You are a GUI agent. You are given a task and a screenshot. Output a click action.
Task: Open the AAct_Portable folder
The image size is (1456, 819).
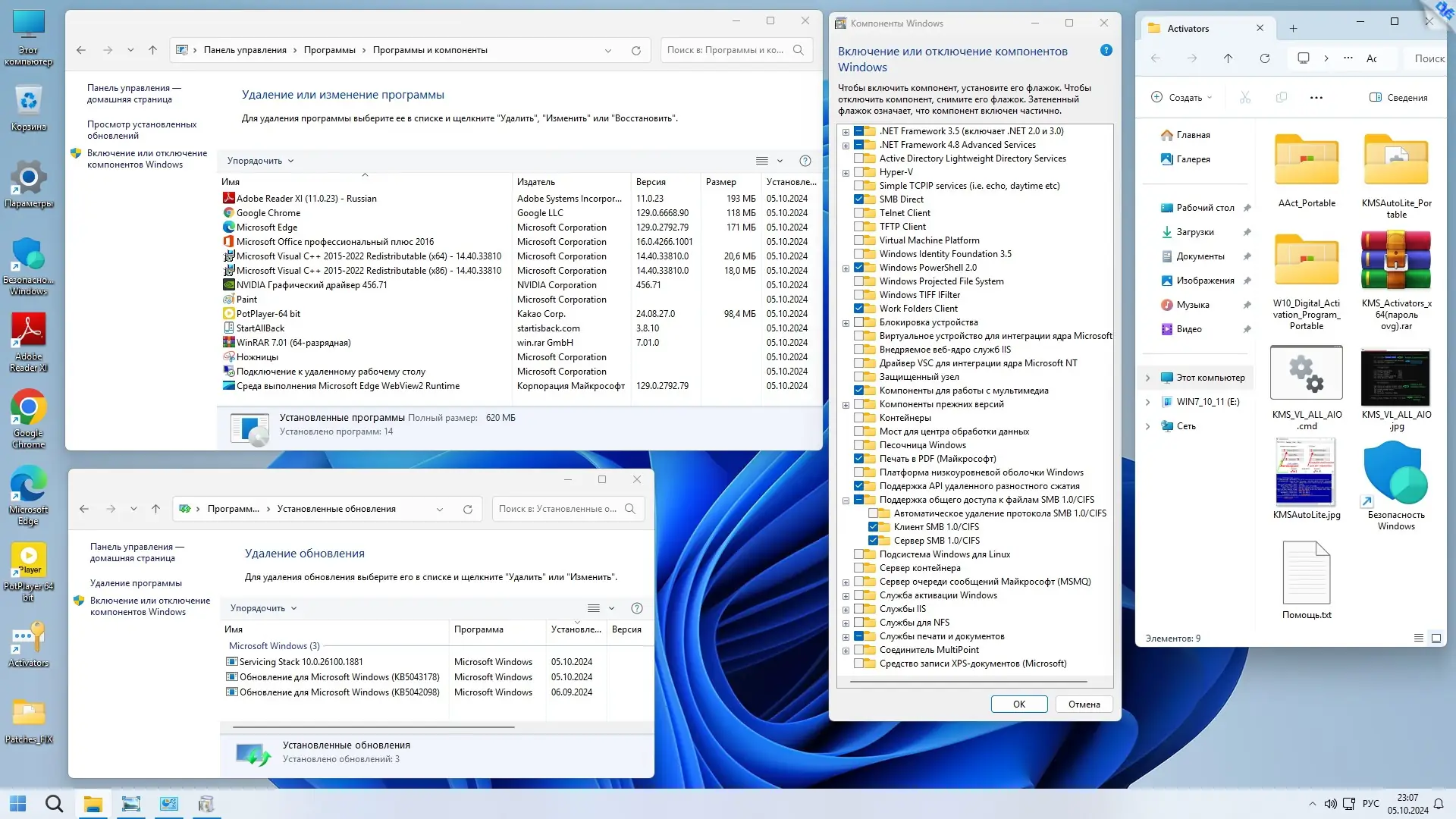(1306, 162)
